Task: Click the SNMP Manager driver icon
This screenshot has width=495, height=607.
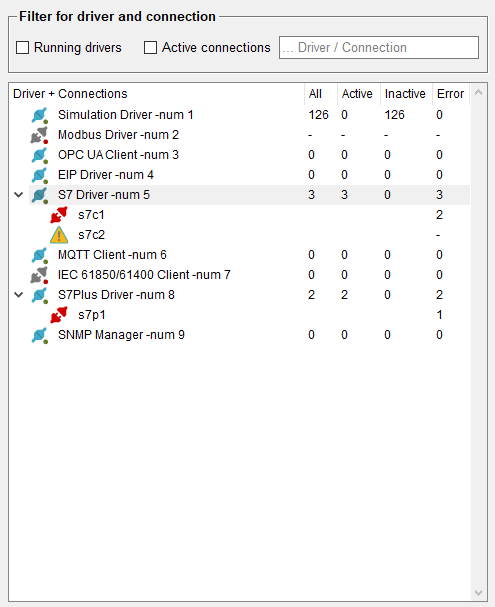Action: (39, 335)
